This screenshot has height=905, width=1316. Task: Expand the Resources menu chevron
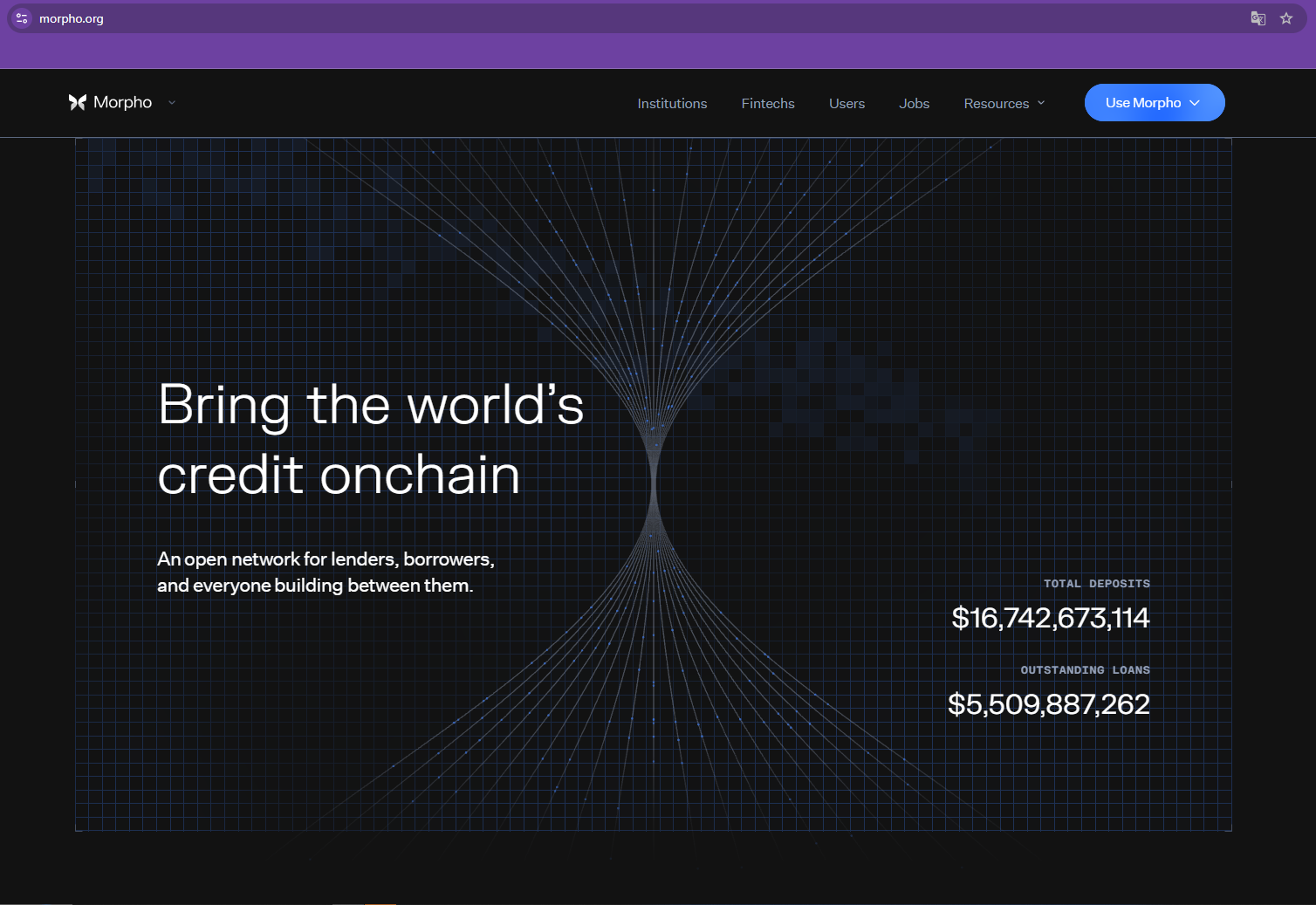coord(1041,103)
